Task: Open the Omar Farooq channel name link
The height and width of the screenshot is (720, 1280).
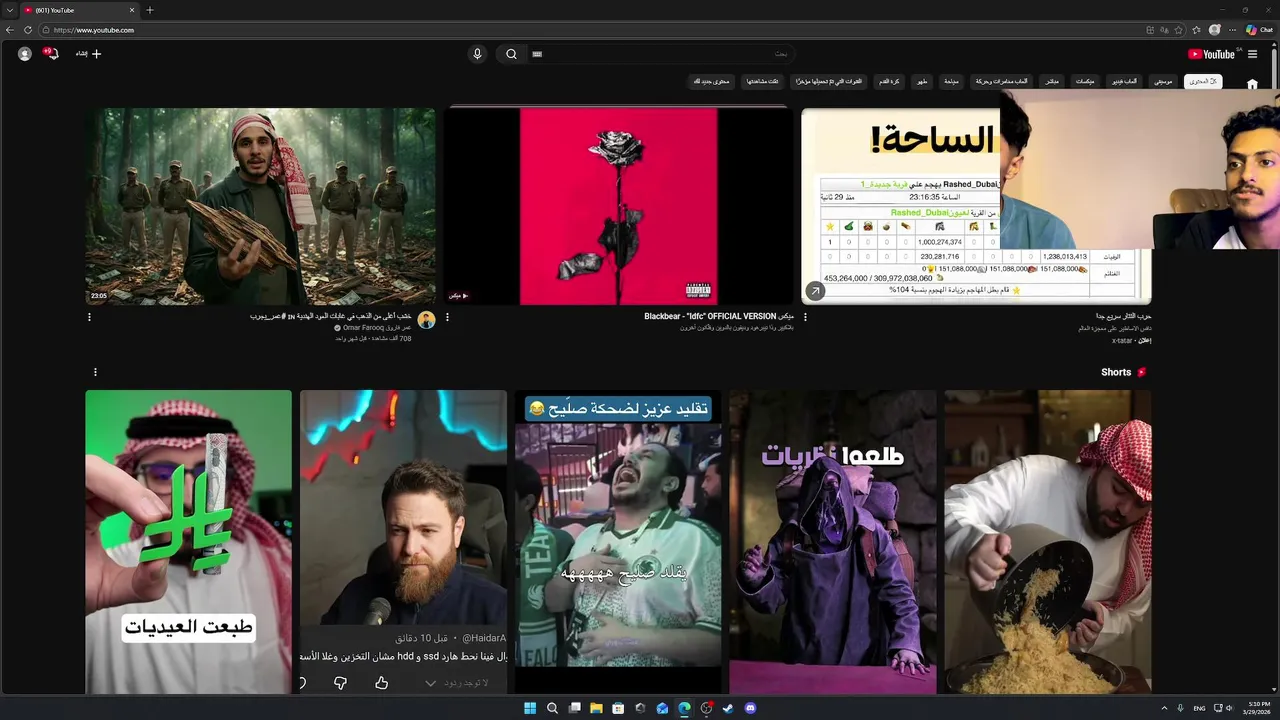Action: click(x=377, y=327)
